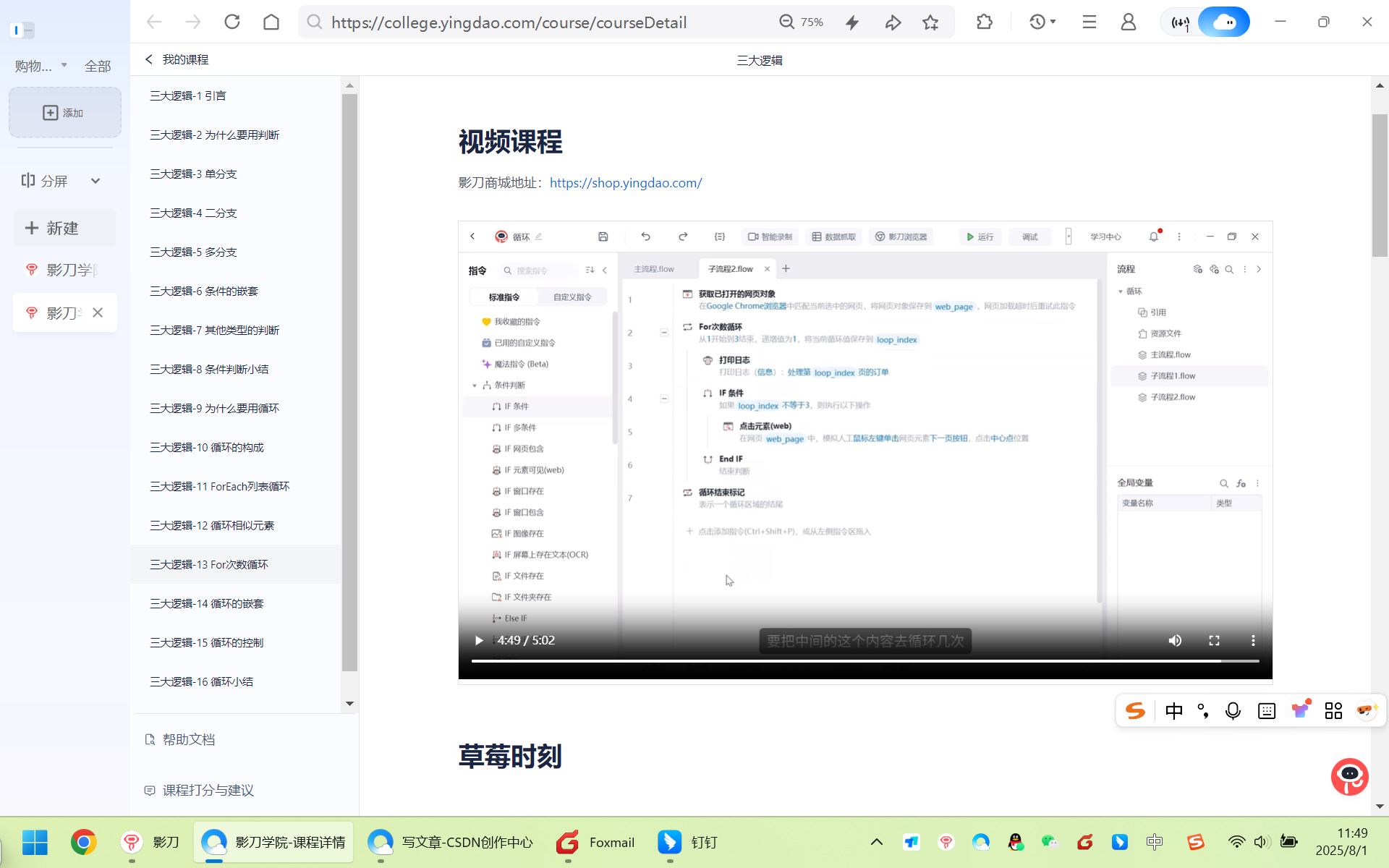Open the user account profile icon
Screen dimensions: 1389x868
(x=1129, y=22)
